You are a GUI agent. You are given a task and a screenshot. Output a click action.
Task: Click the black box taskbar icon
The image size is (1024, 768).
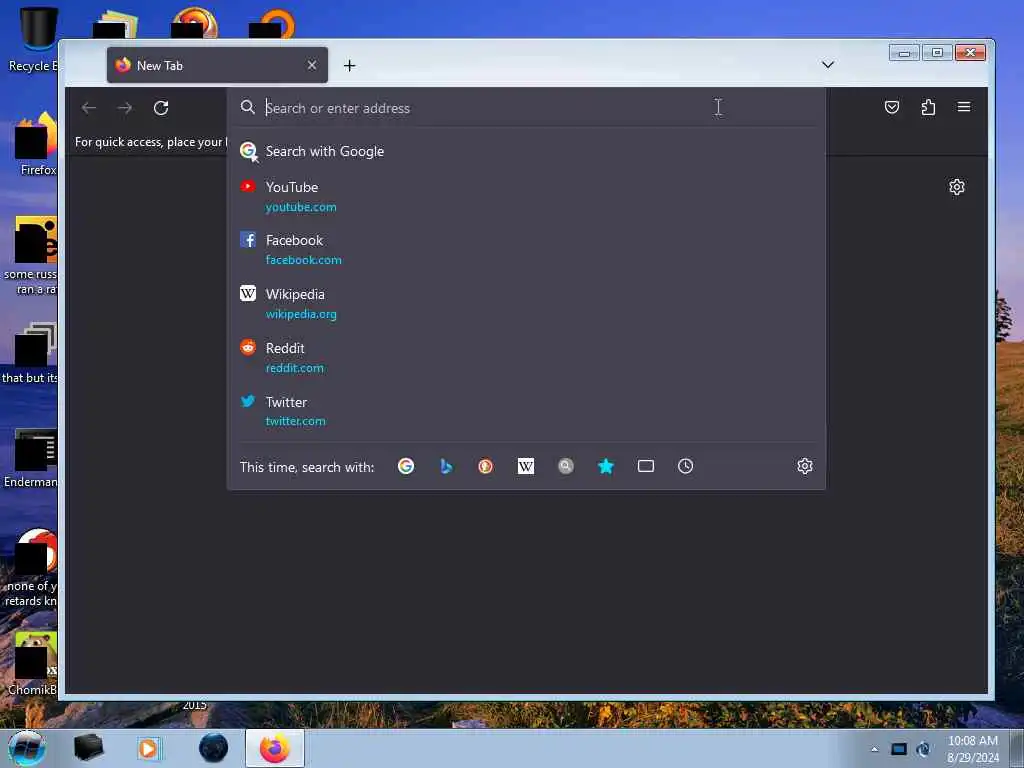pyautogui.click(x=88, y=748)
